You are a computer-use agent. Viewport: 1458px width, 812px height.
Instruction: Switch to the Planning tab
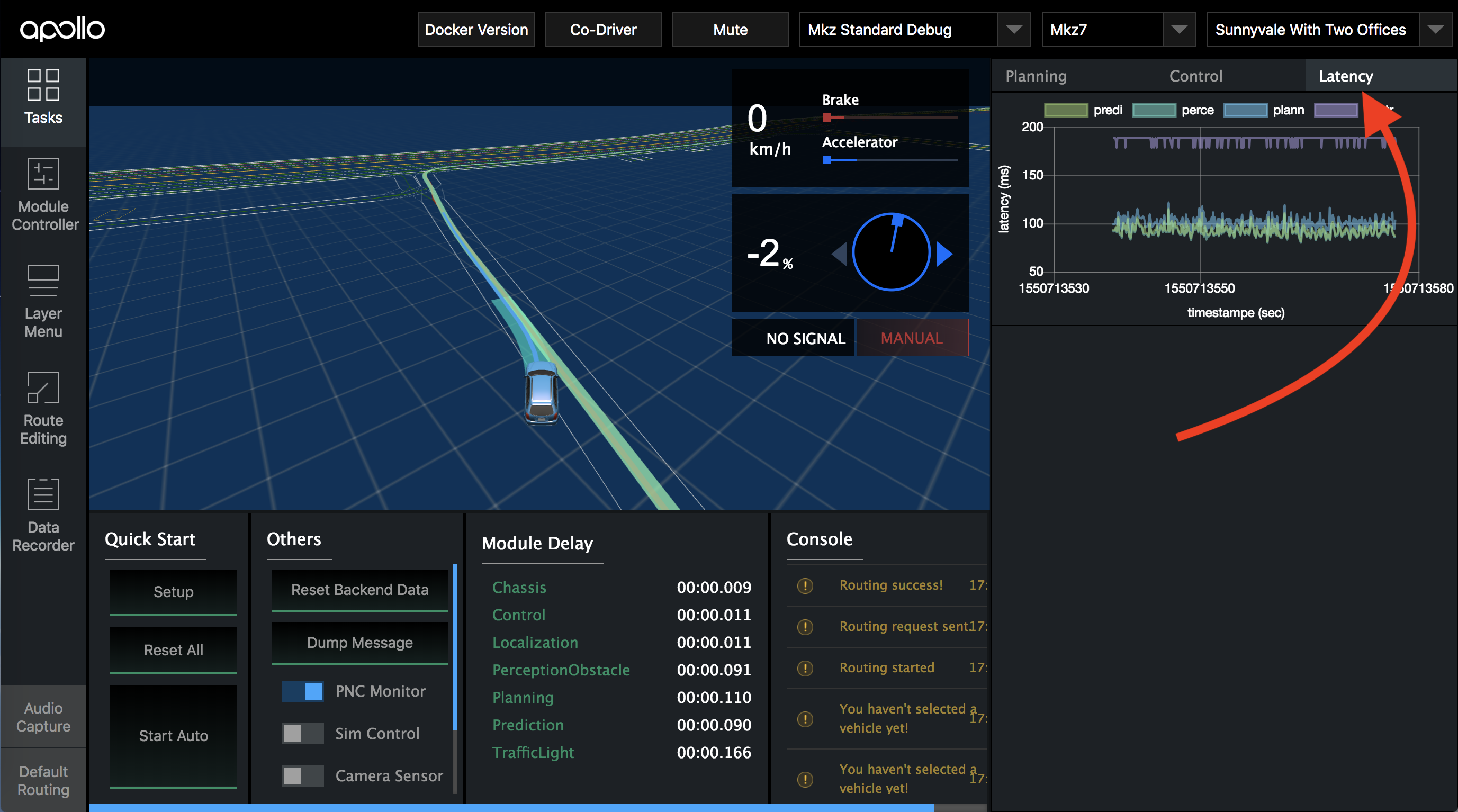[1036, 76]
